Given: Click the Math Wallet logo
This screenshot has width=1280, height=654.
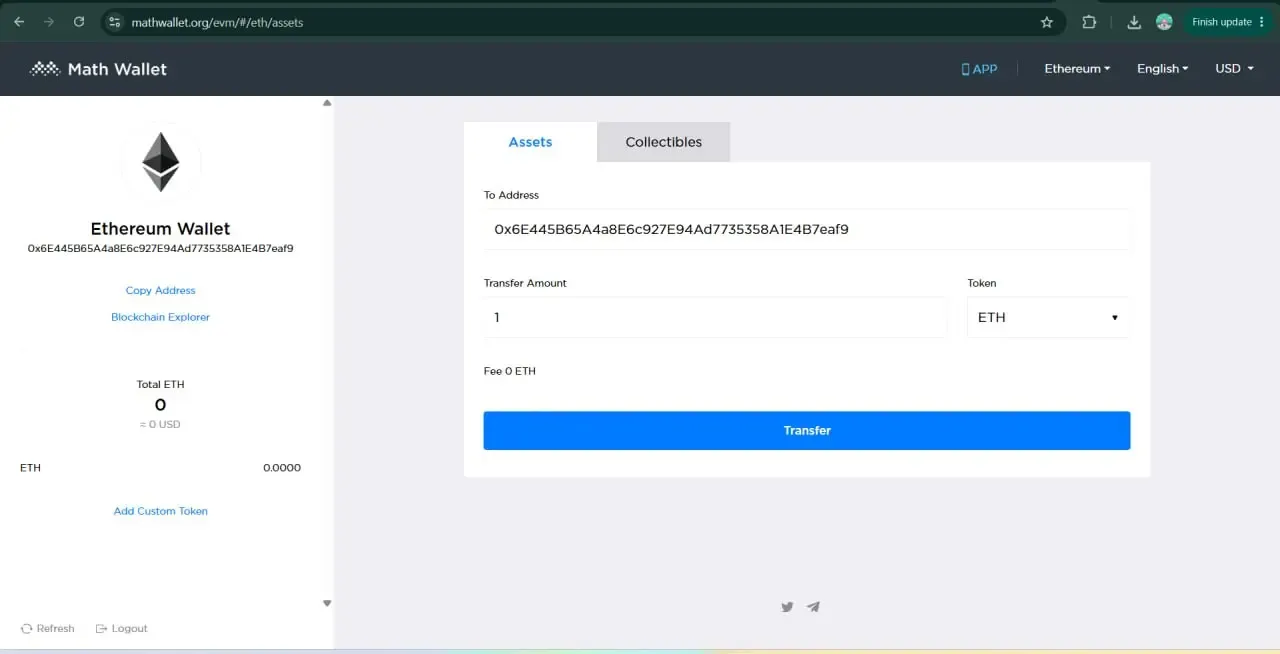Looking at the screenshot, I should (x=99, y=69).
